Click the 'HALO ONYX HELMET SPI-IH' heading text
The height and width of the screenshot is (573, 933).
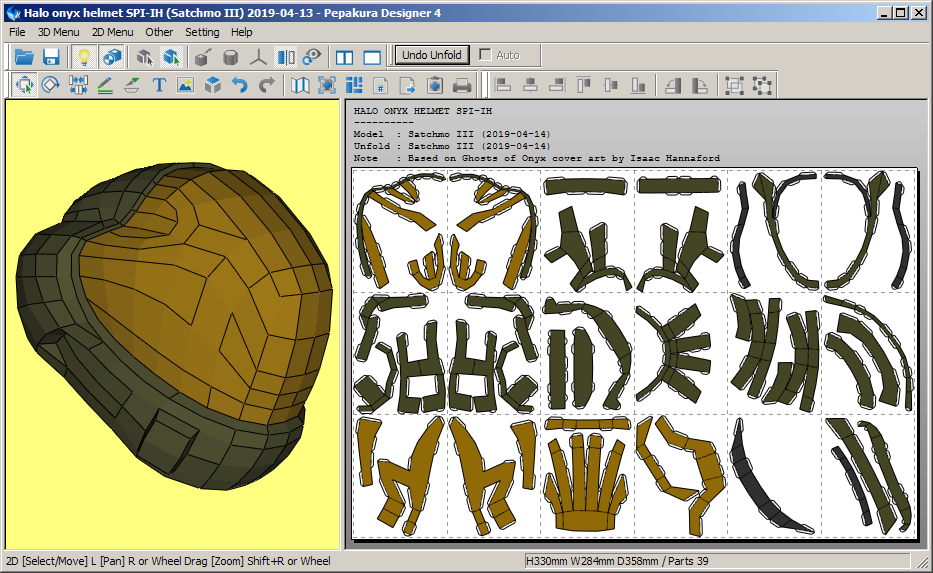pyautogui.click(x=422, y=111)
